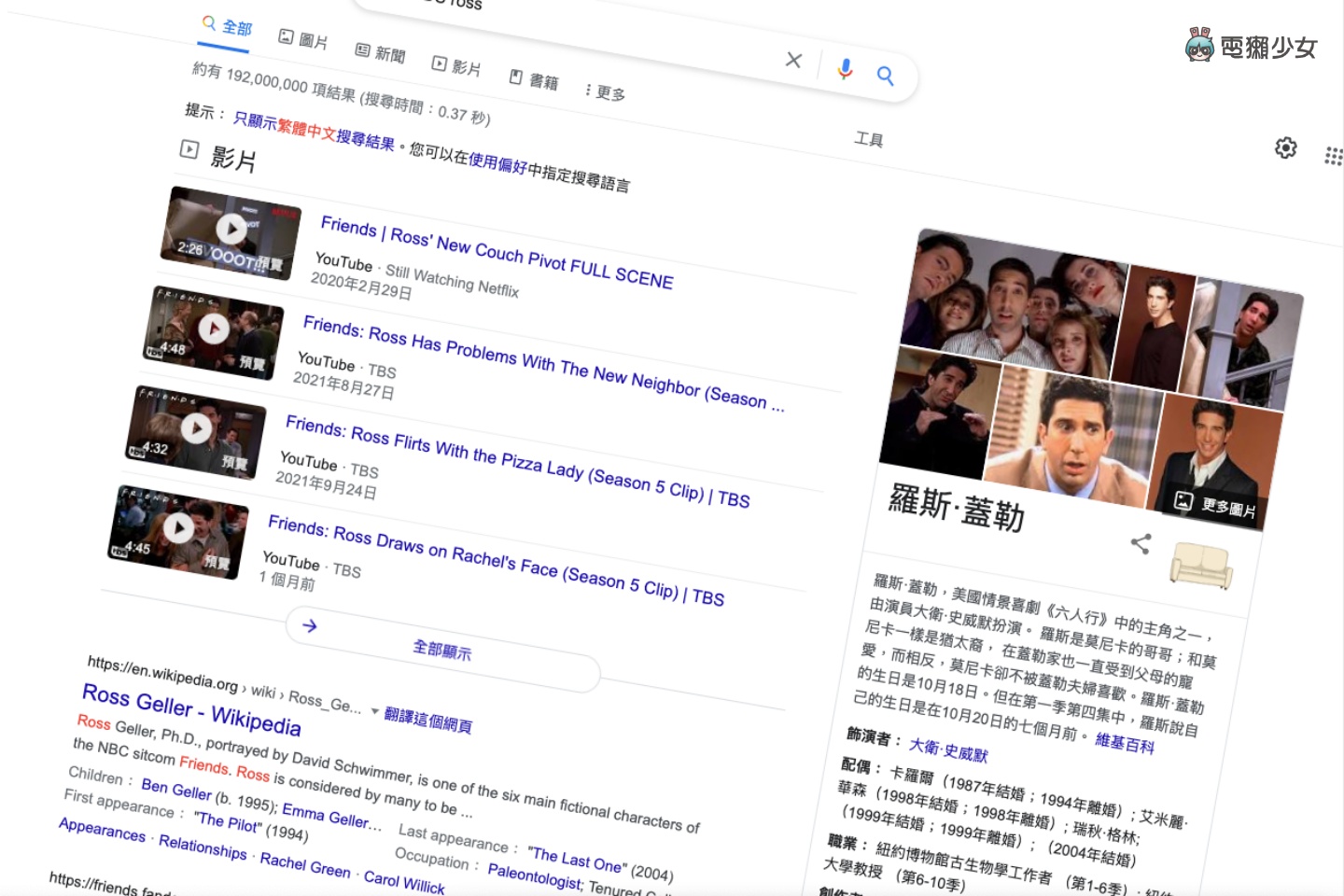Open the Google apps grid launcher
1344x896 pixels.
(1336, 157)
